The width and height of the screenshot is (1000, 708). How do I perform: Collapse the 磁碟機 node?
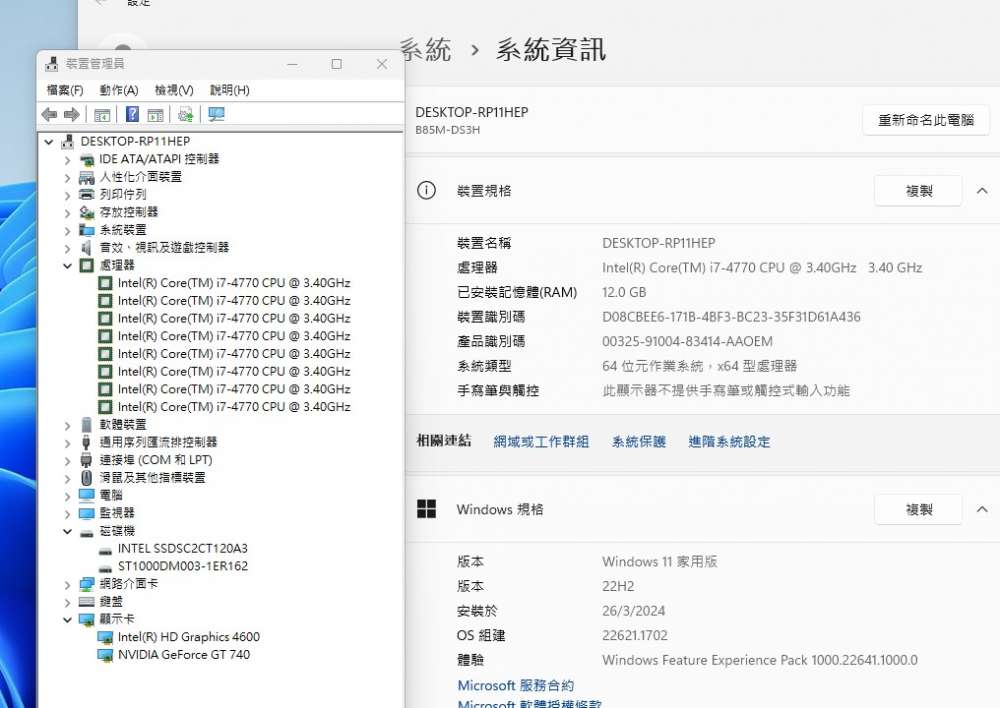point(68,531)
